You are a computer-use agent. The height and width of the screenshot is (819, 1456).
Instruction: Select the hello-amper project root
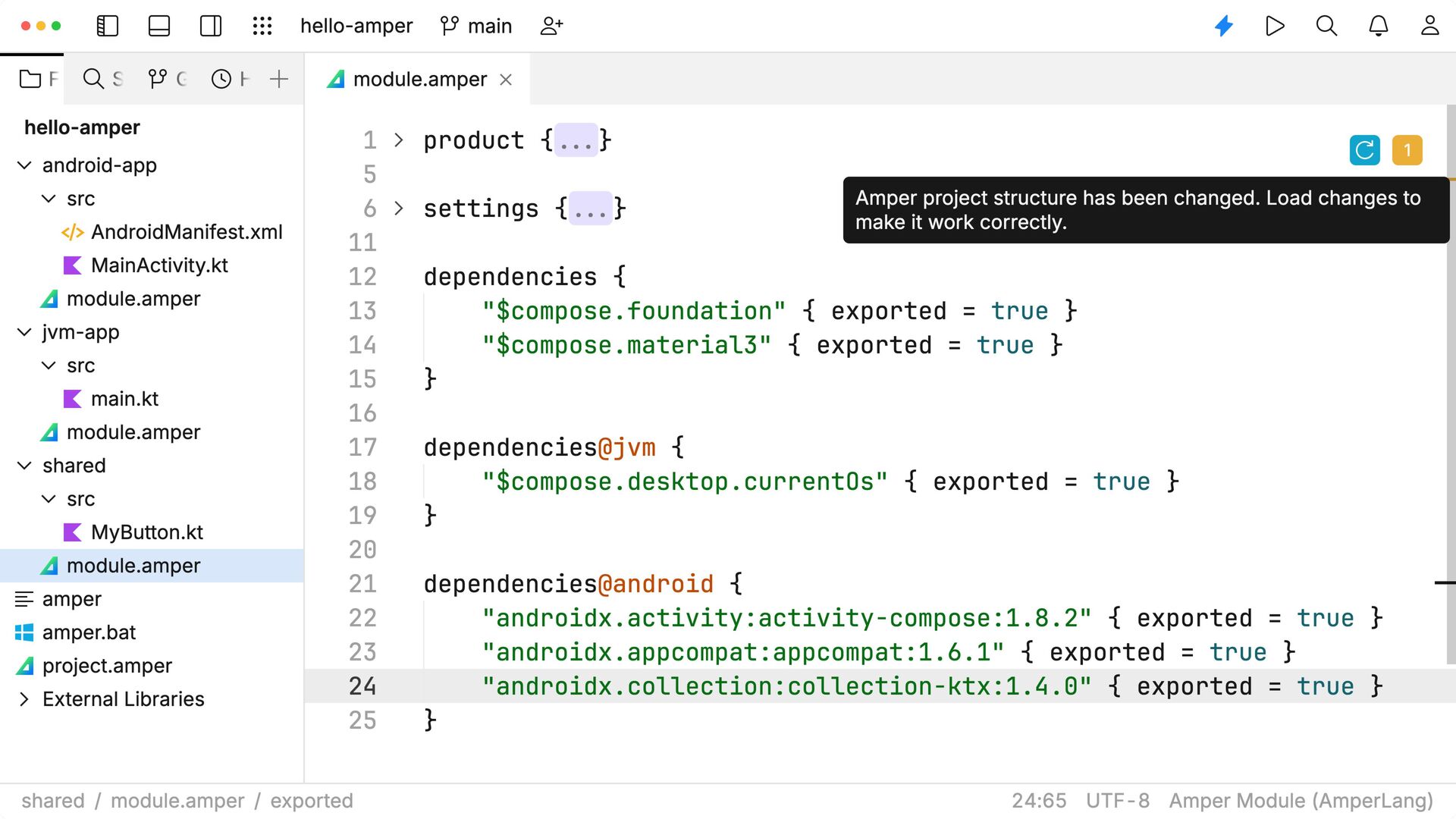(82, 127)
